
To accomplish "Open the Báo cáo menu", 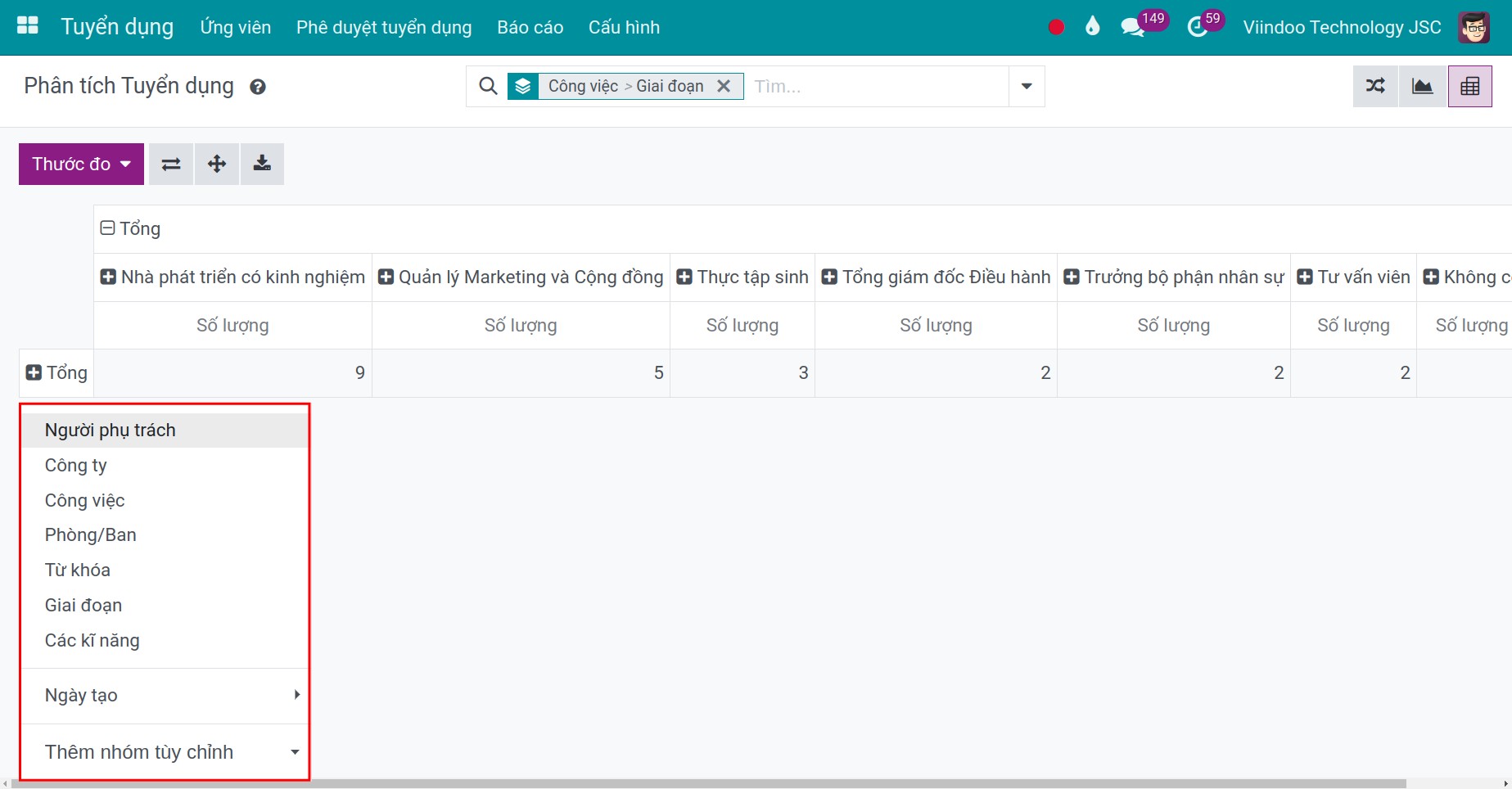I will (530, 27).
